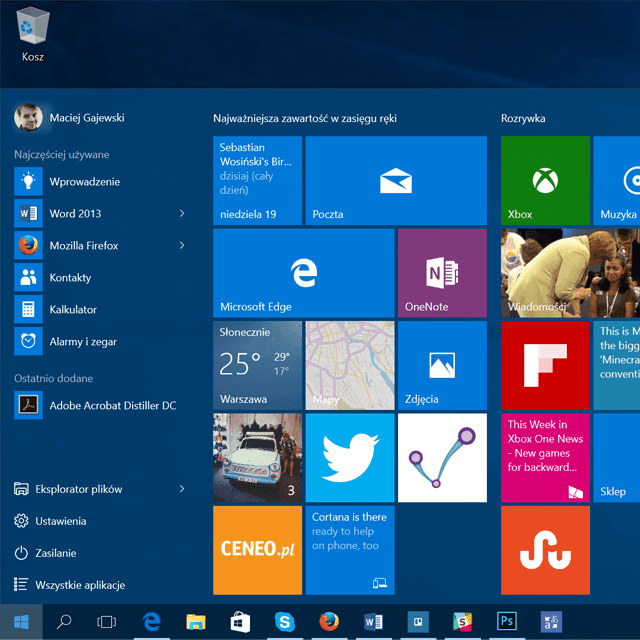Expand the Mozilla Firefox jump list arrow
This screenshot has width=640, height=640.
tap(182, 245)
